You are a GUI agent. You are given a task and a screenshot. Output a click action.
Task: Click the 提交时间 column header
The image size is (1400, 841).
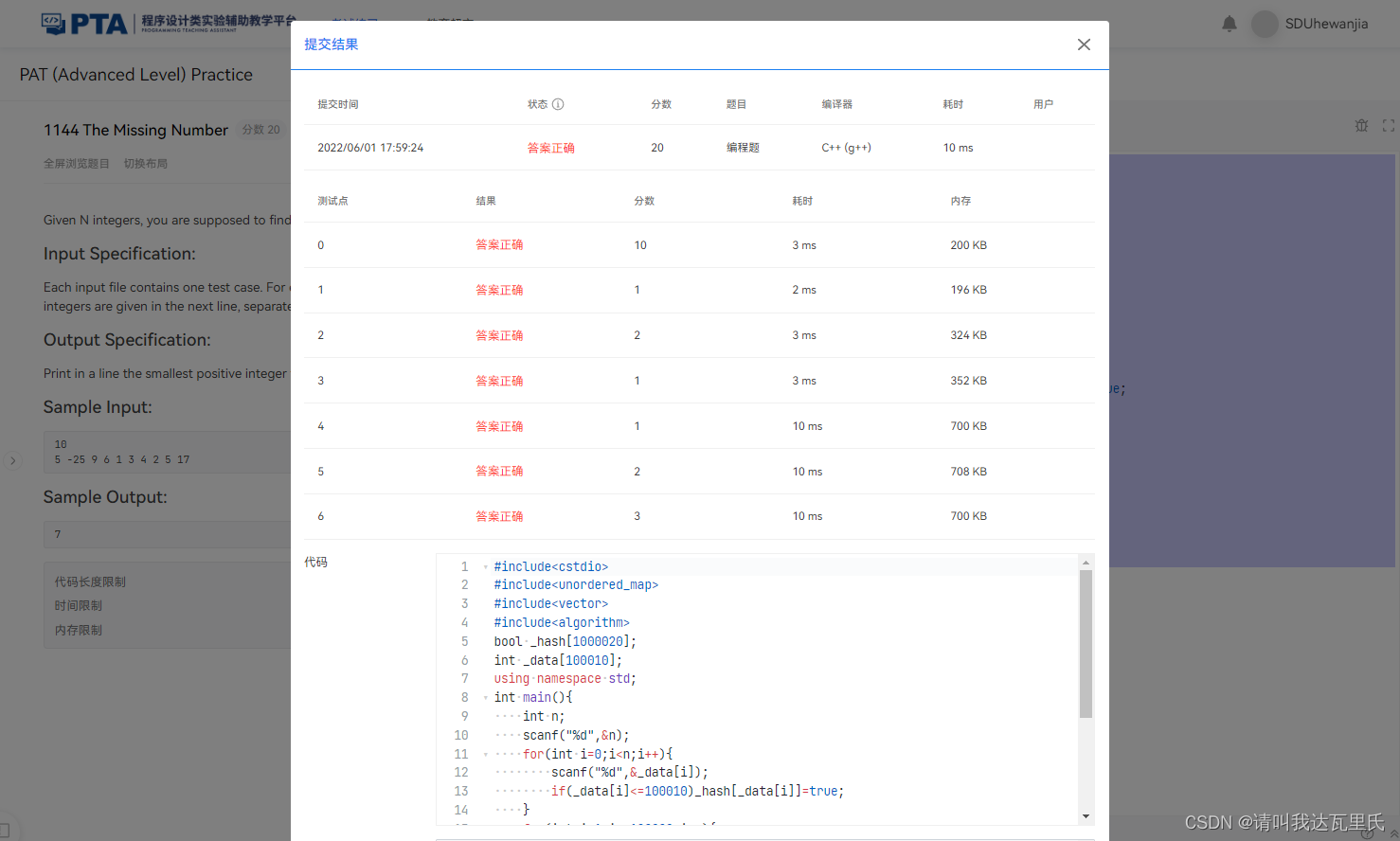[337, 104]
